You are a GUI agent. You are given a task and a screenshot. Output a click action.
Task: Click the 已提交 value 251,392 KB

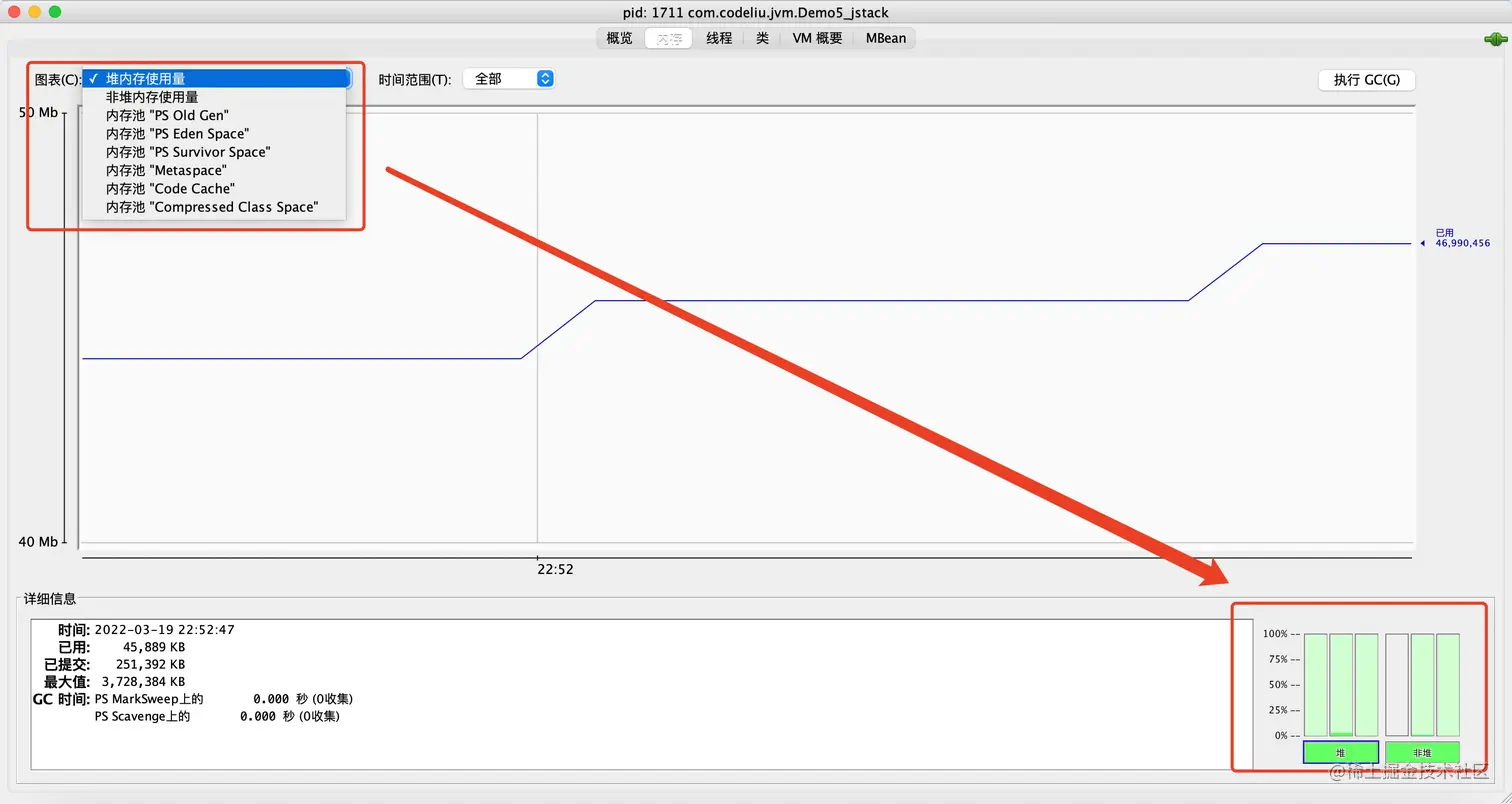pyautogui.click(x=151, y=664)
